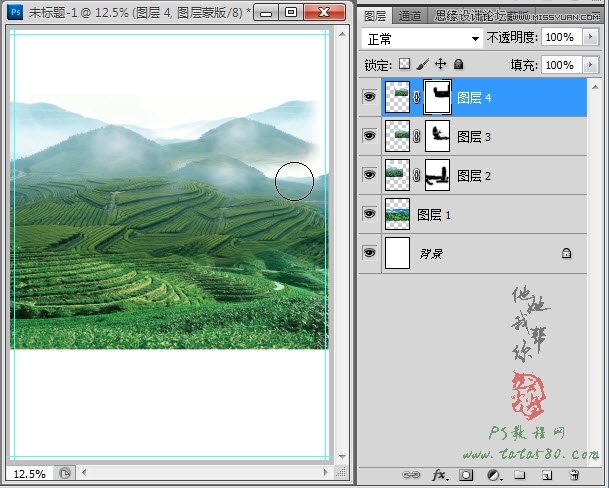Click the lock transparent pixels icon
This screenshot has height=488, width=609.
click(404, 64)
